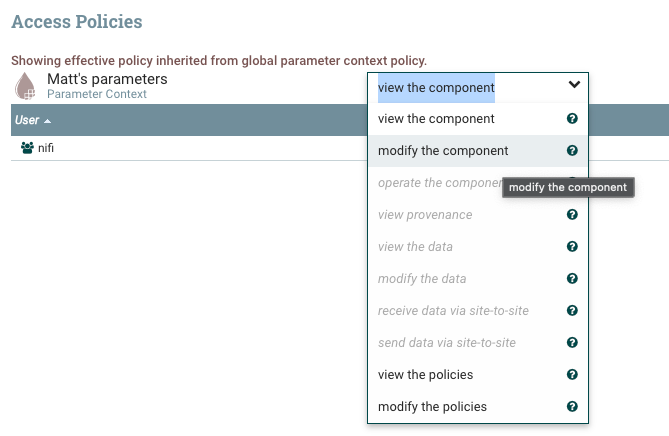This screenshot has width=669, height=436.
Task: Sort table by User column header
Action: pos(27,120)
